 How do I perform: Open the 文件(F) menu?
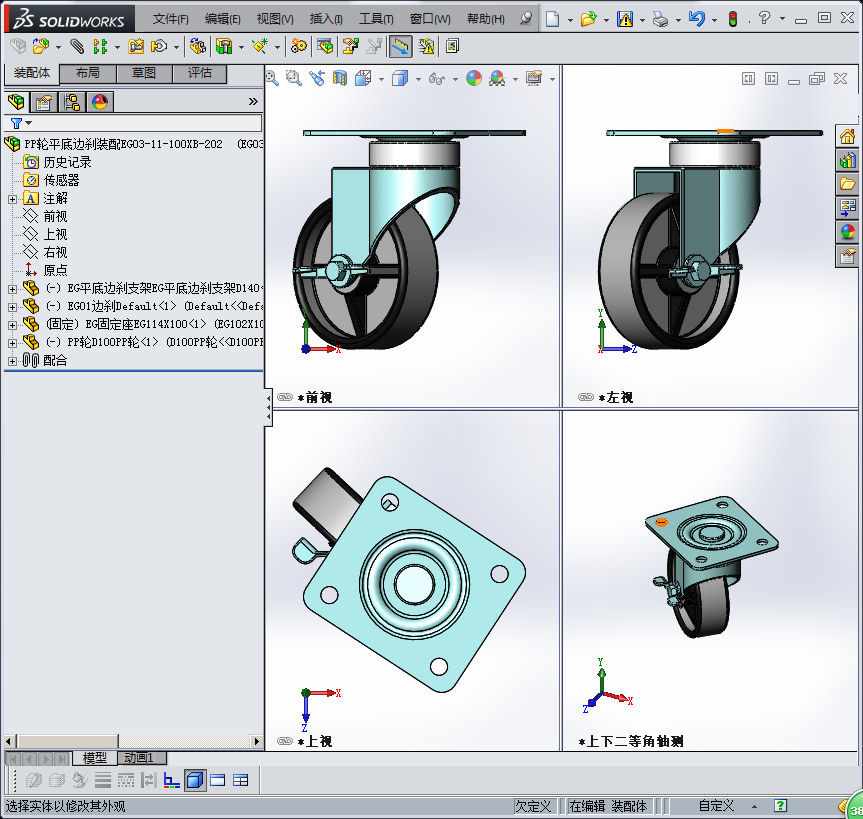tap(171, 19)
